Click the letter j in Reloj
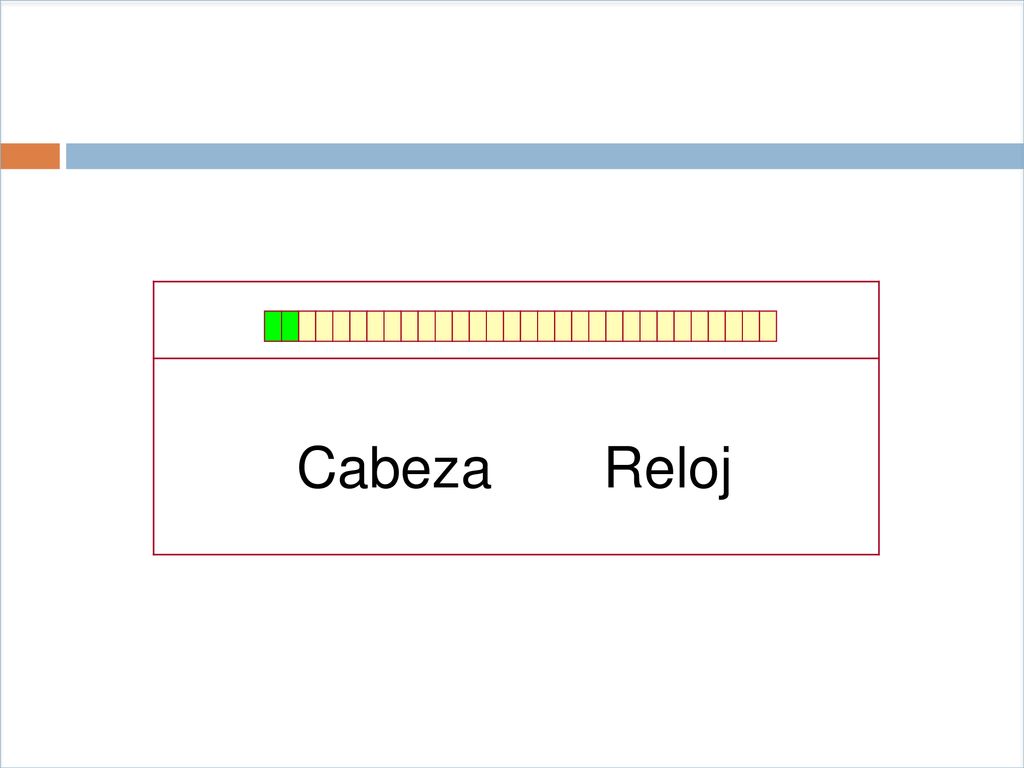The height and width of the screenshot is (768, 1024). [724, 472]
